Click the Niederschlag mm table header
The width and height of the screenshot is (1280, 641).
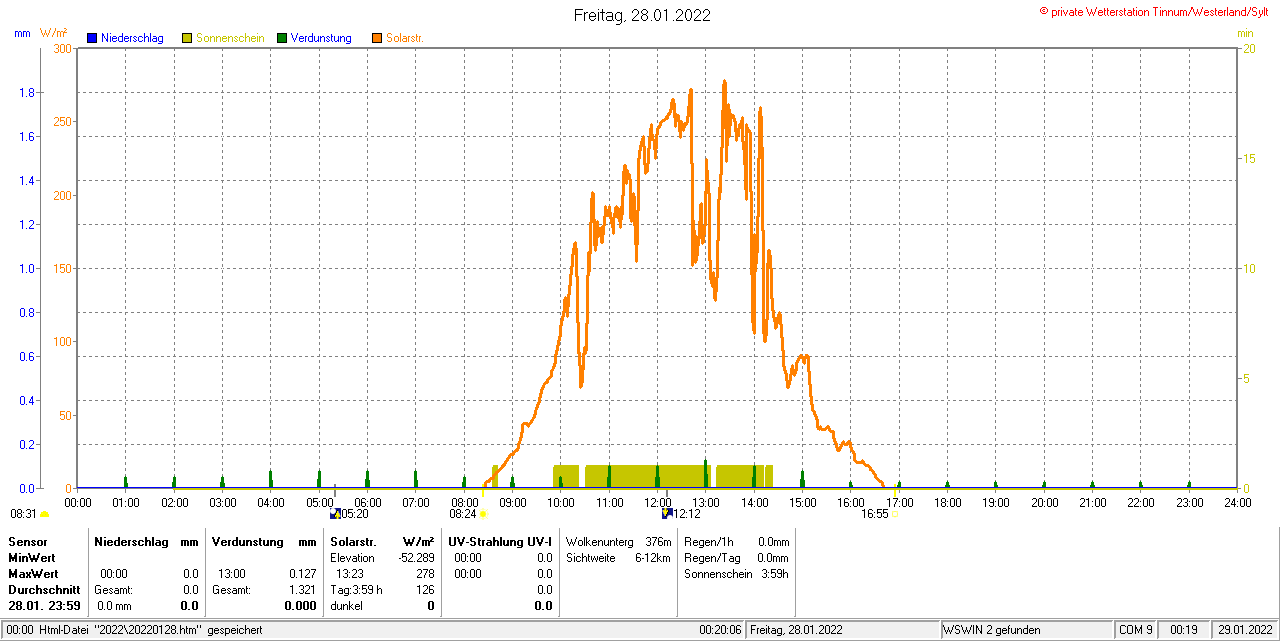point(146,541)
